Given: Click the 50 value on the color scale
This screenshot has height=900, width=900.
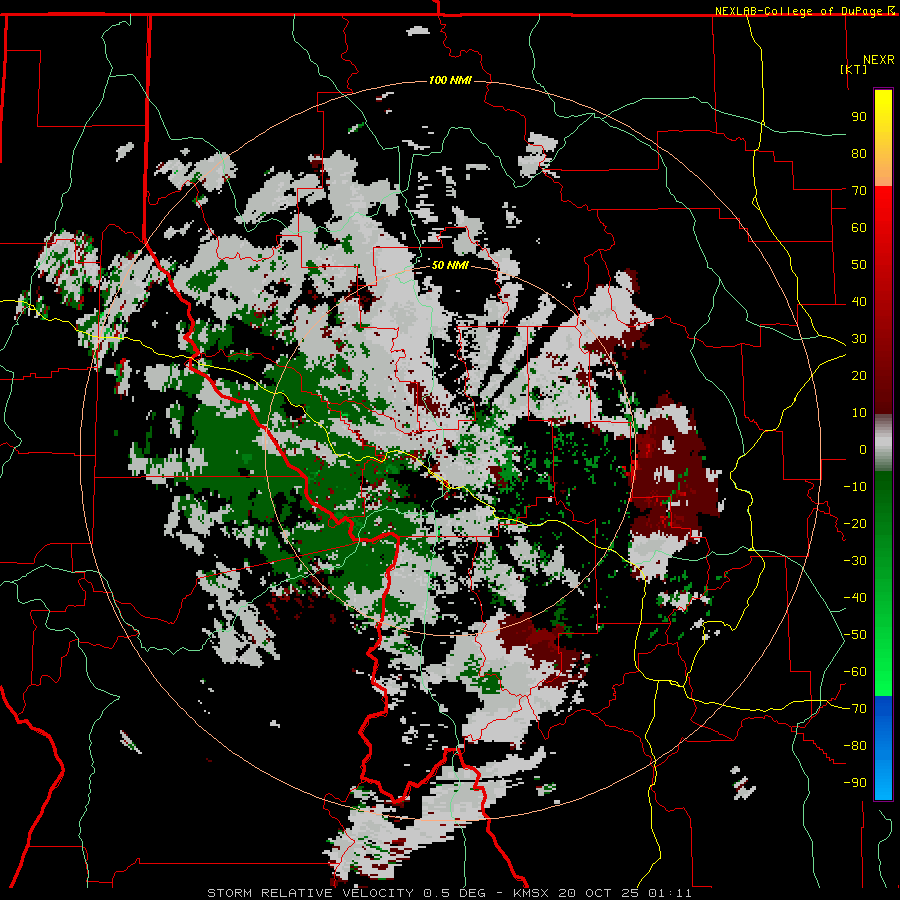Looking at the screenshot, I should [859, 265].
